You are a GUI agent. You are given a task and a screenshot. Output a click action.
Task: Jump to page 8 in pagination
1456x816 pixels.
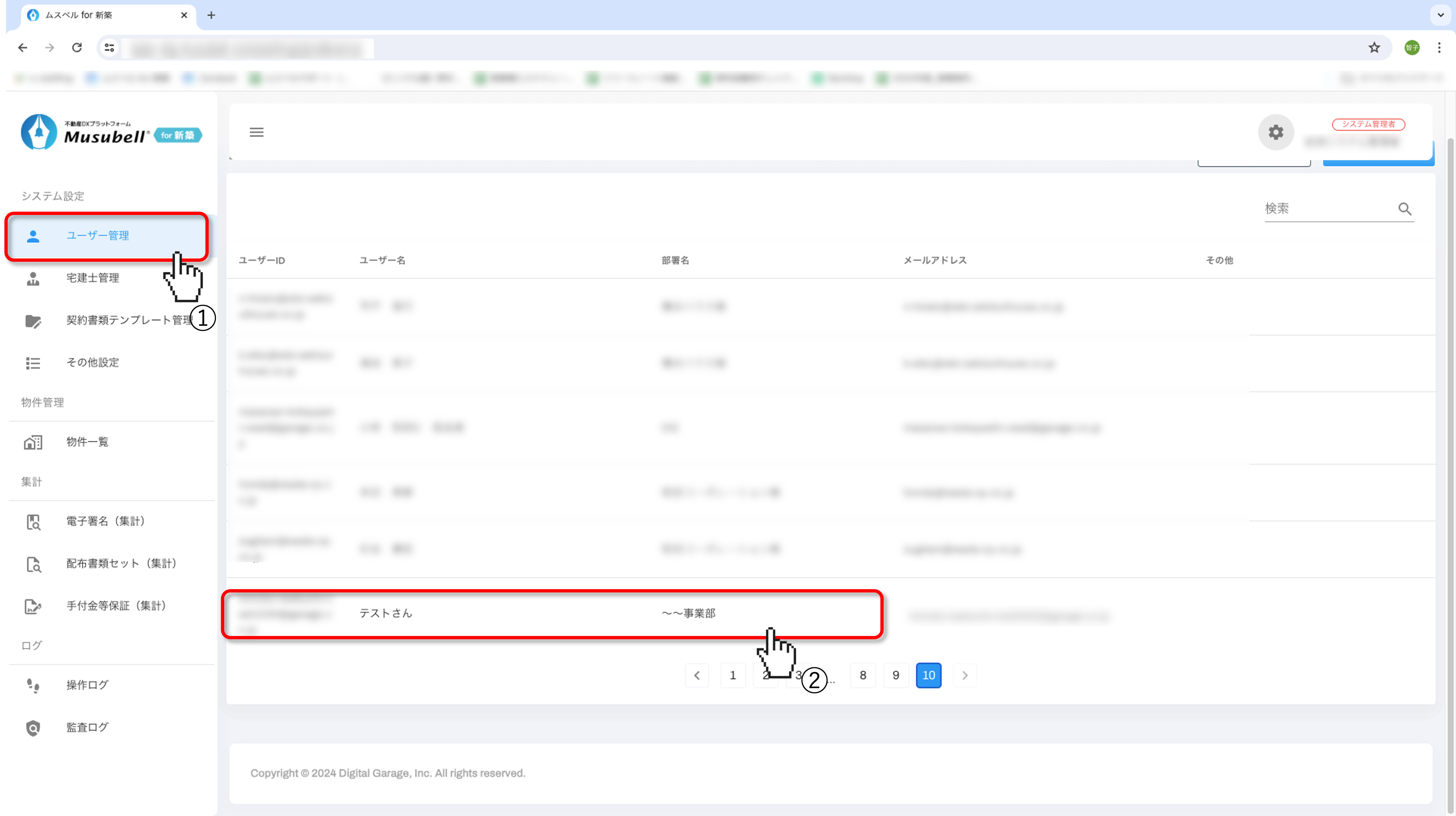tap(863, 675)
